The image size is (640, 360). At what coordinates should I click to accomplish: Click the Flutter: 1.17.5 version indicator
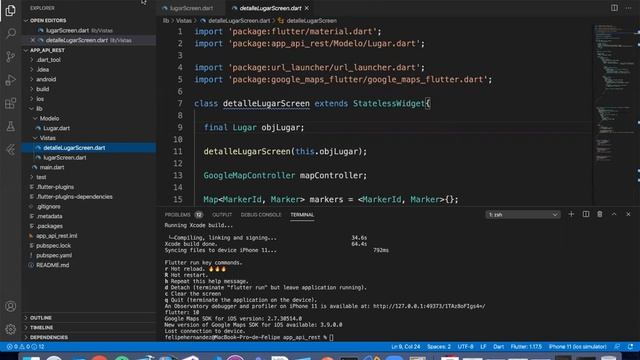pyautogui.click(x=526, y=347)
